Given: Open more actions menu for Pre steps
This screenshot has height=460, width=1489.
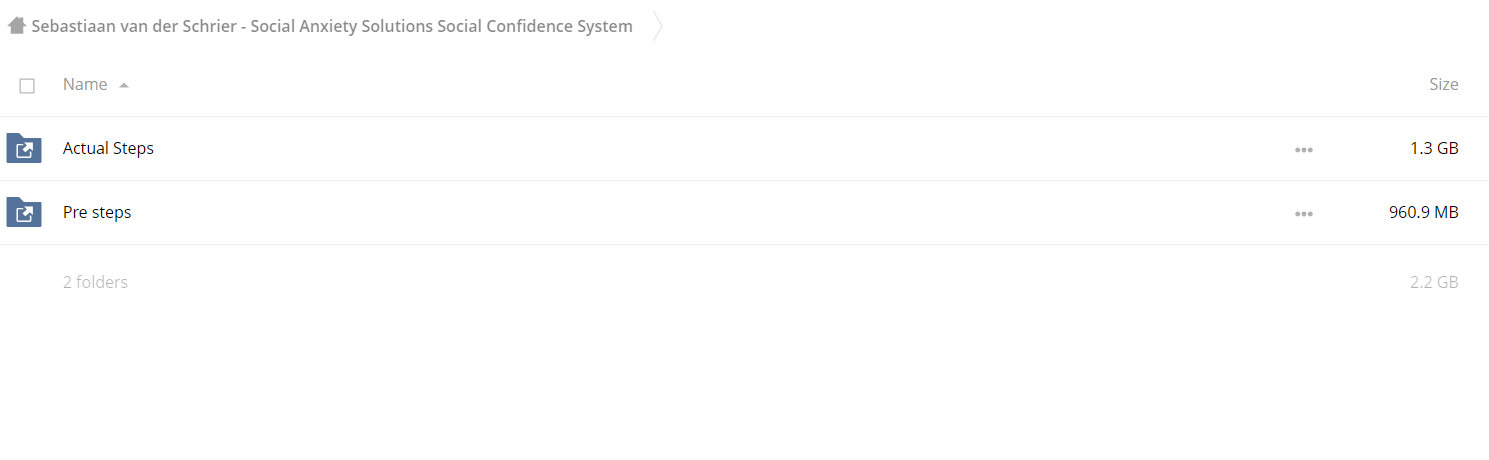Looking at the screenshot, I should tap(1303, 214).
